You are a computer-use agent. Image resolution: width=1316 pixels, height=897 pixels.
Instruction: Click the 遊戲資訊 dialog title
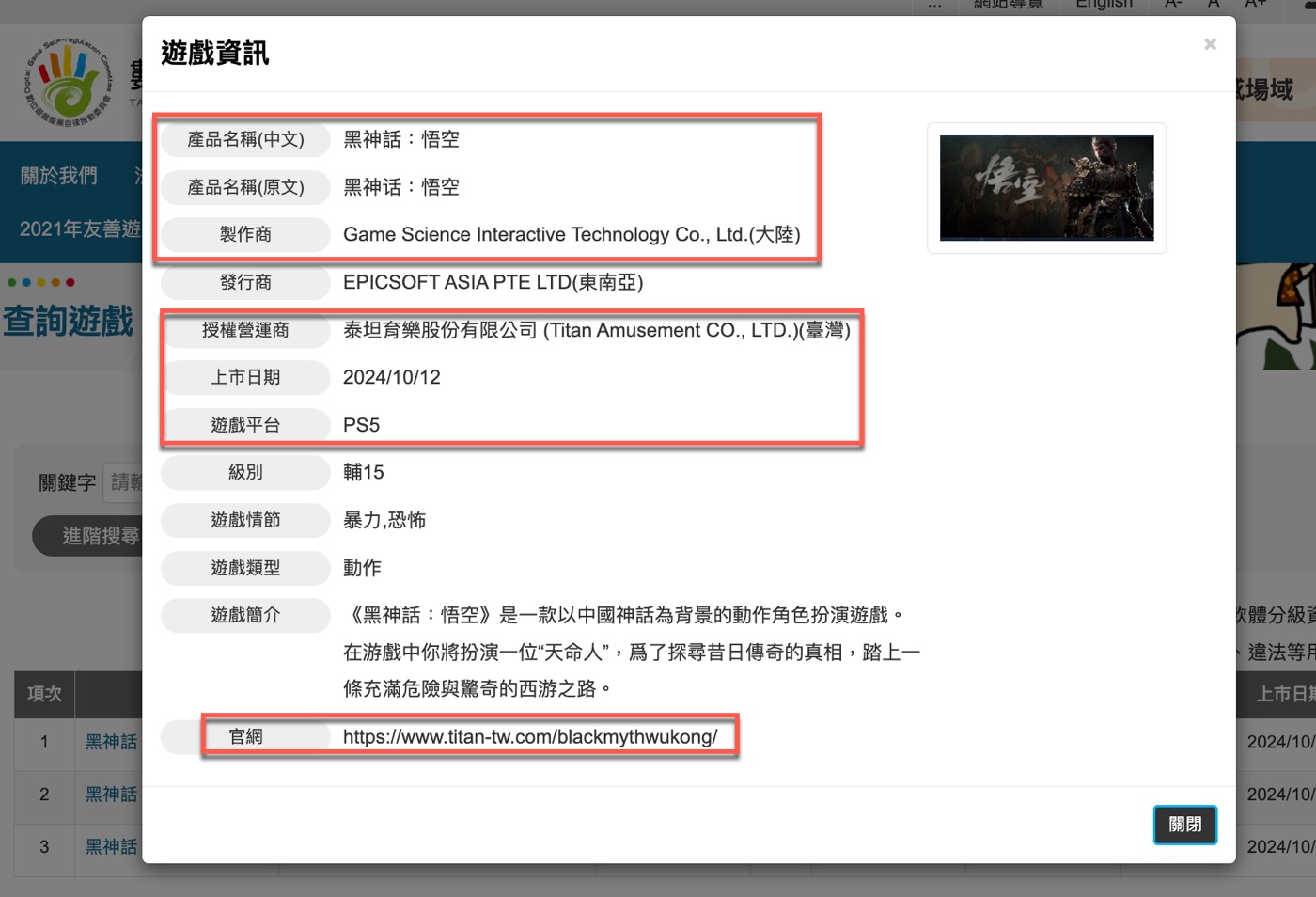215,53
